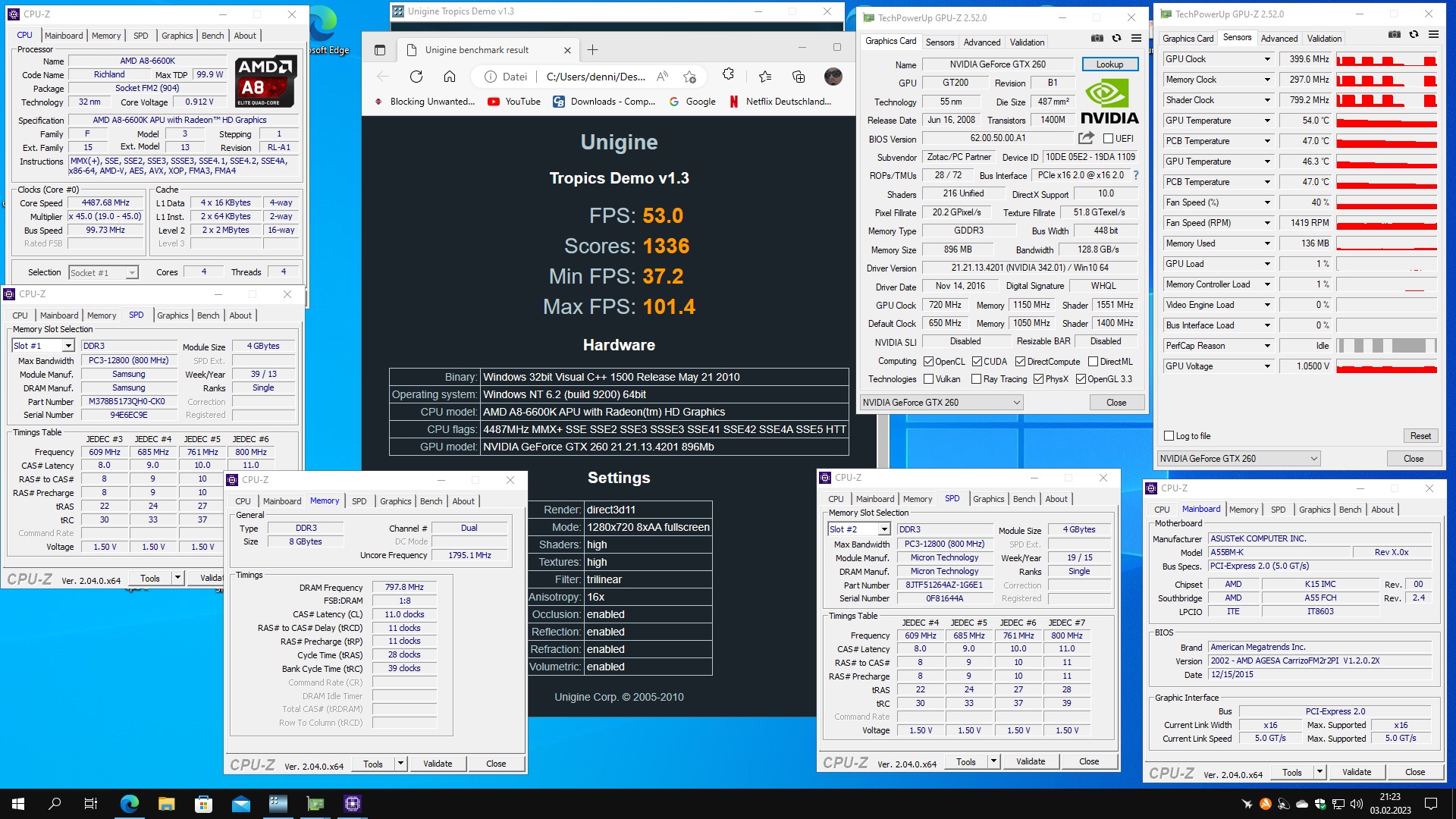The height and width of the screenshot is (819, 1456).
Task: Switch to Validation tab in GPU-Z Sensors window
Action: (1324, 39)
